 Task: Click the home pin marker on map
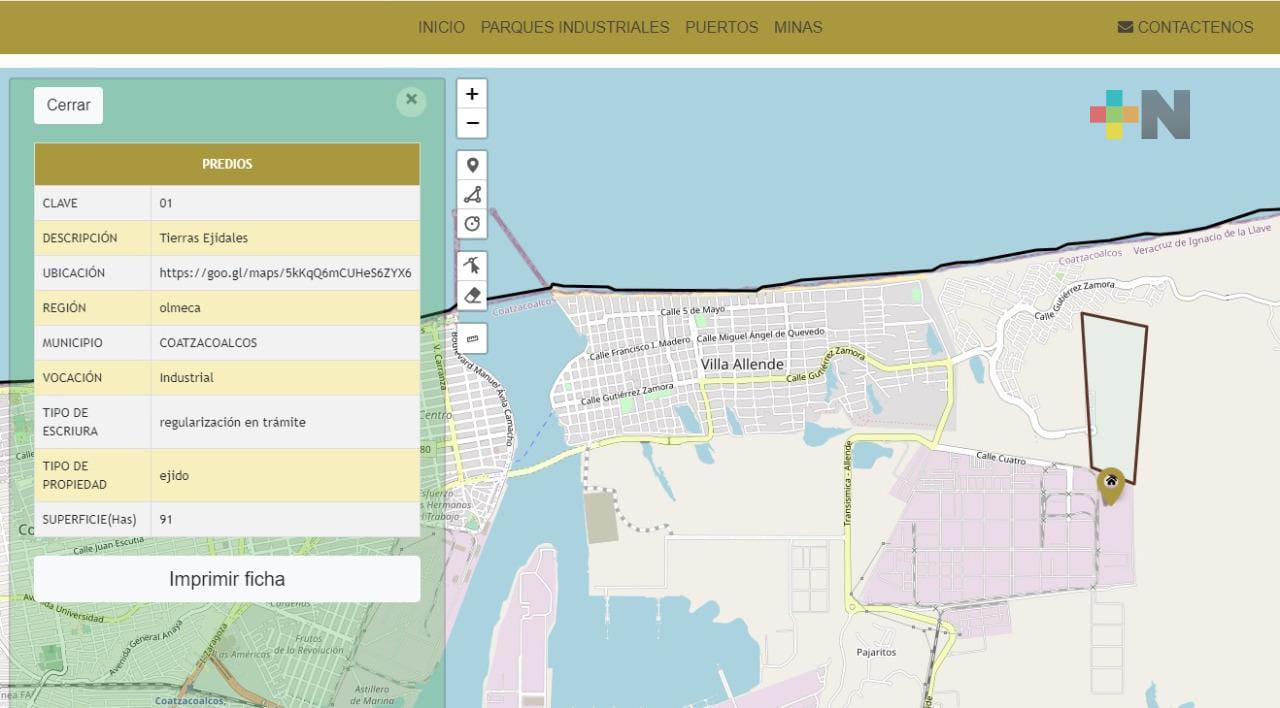coord(1110,484)
